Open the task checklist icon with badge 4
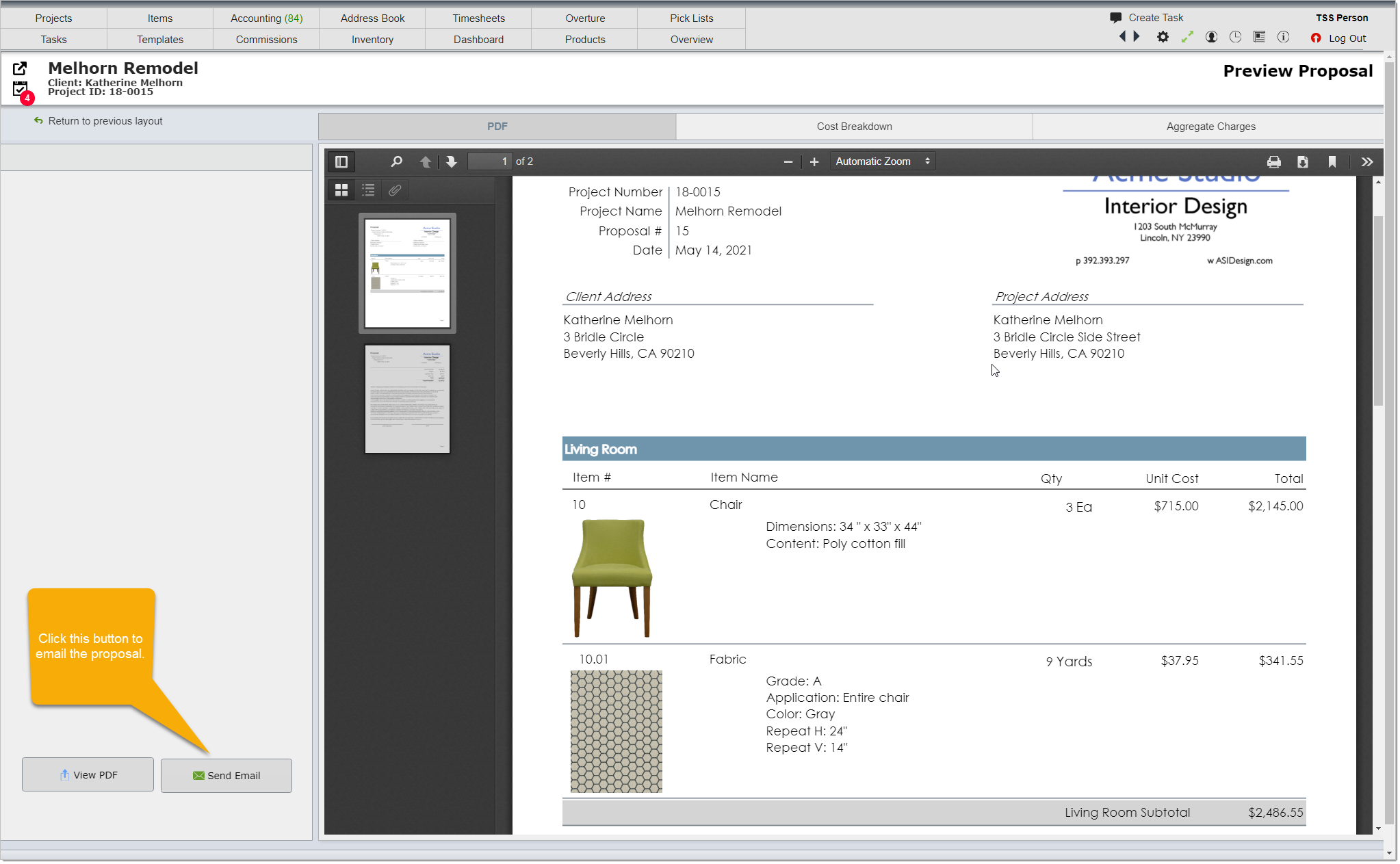The width and height of the screenshot is (1400, 864). click(x=21, y=89)
